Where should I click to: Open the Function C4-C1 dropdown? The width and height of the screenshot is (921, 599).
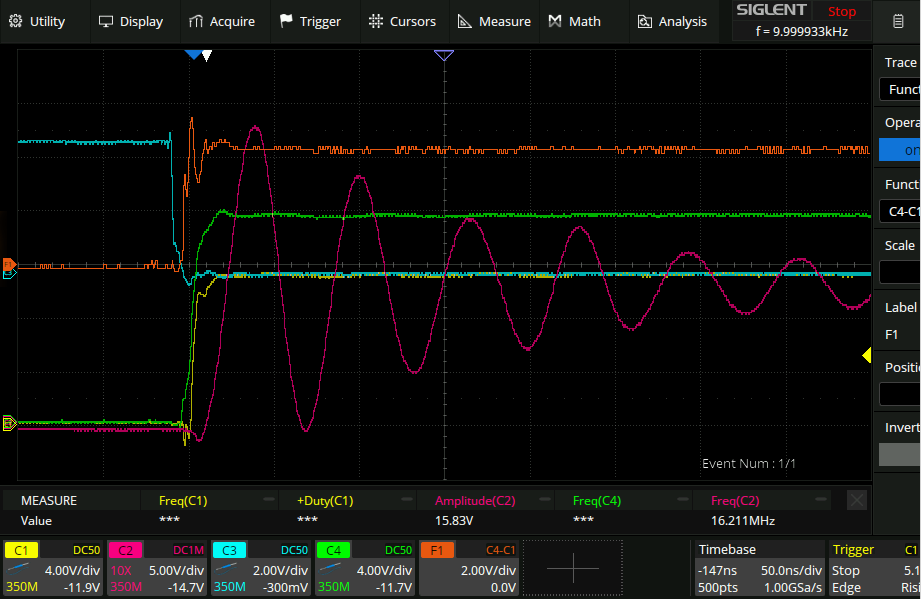coord(899,211)
